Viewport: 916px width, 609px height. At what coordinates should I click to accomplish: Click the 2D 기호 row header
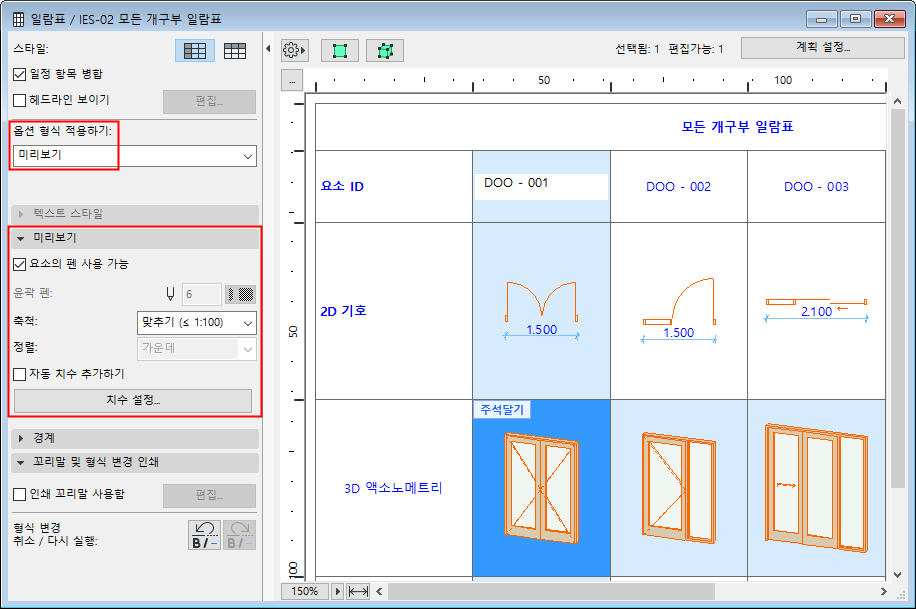click(344, 311)
